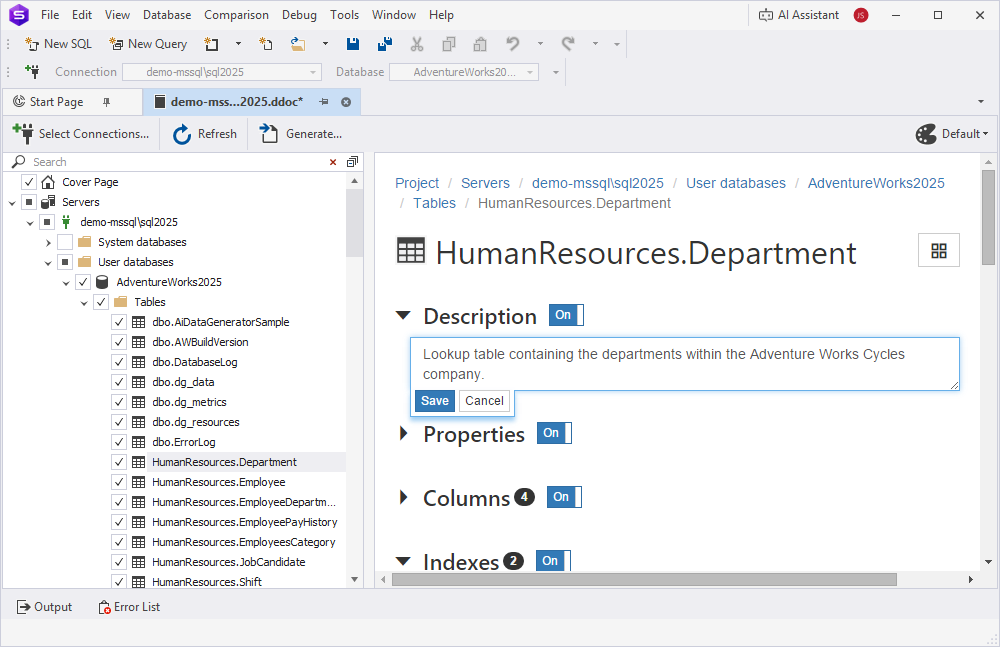Toggle the Description section On switch
Image resolution: width=1000 pixels, height=647 pixels.
click(x=566, y=315)
